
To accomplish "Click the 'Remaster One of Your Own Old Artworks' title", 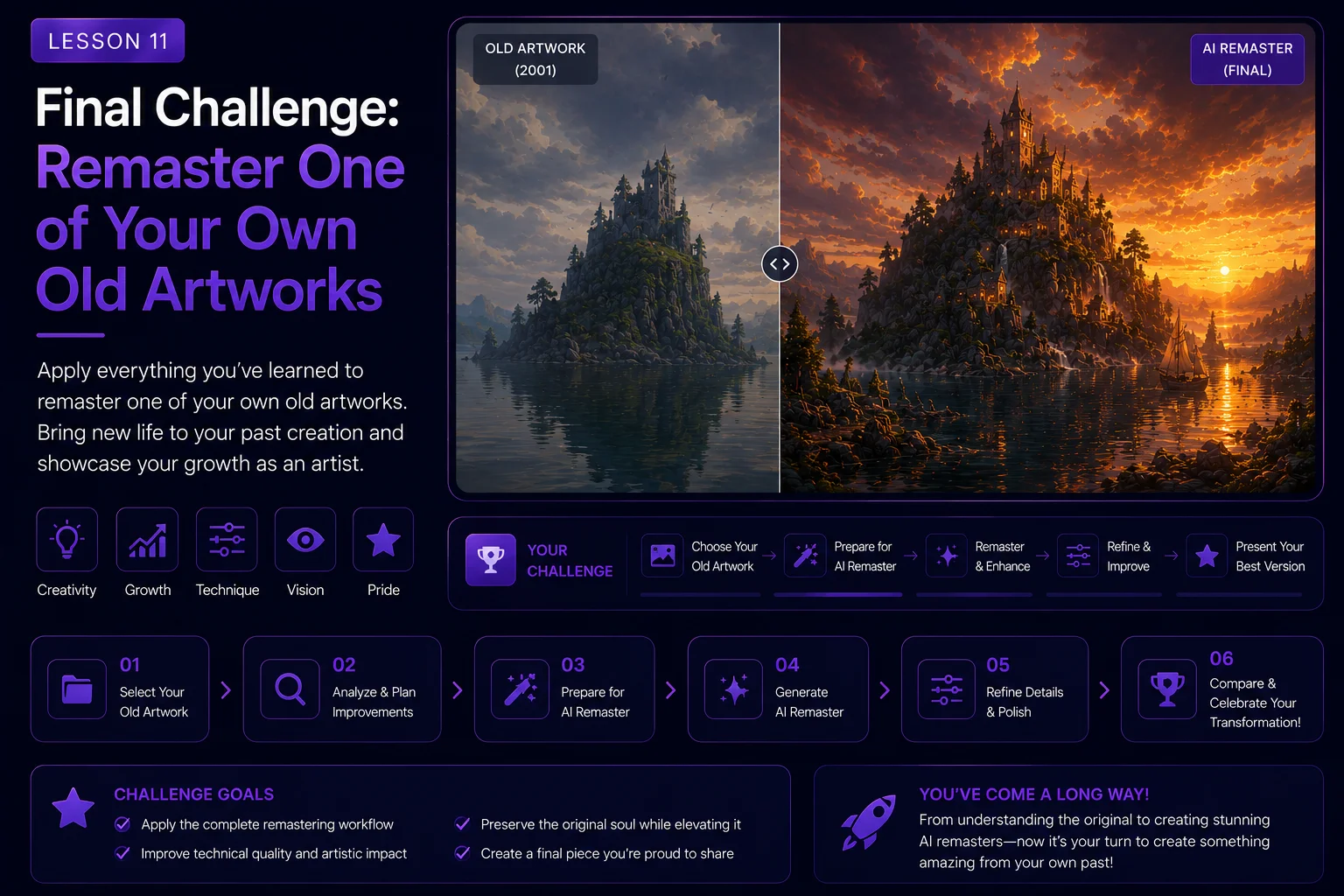I will coord(220,229).
